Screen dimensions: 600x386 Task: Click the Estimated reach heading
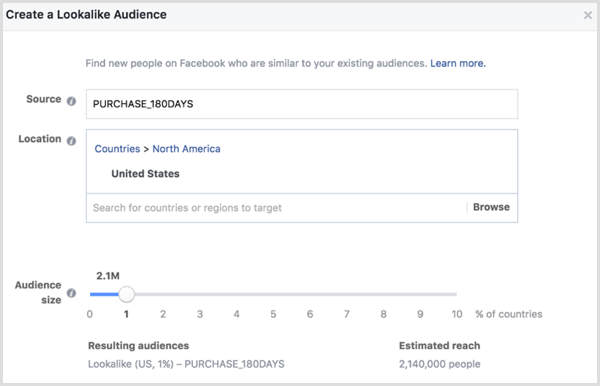[x=440, y=345]
